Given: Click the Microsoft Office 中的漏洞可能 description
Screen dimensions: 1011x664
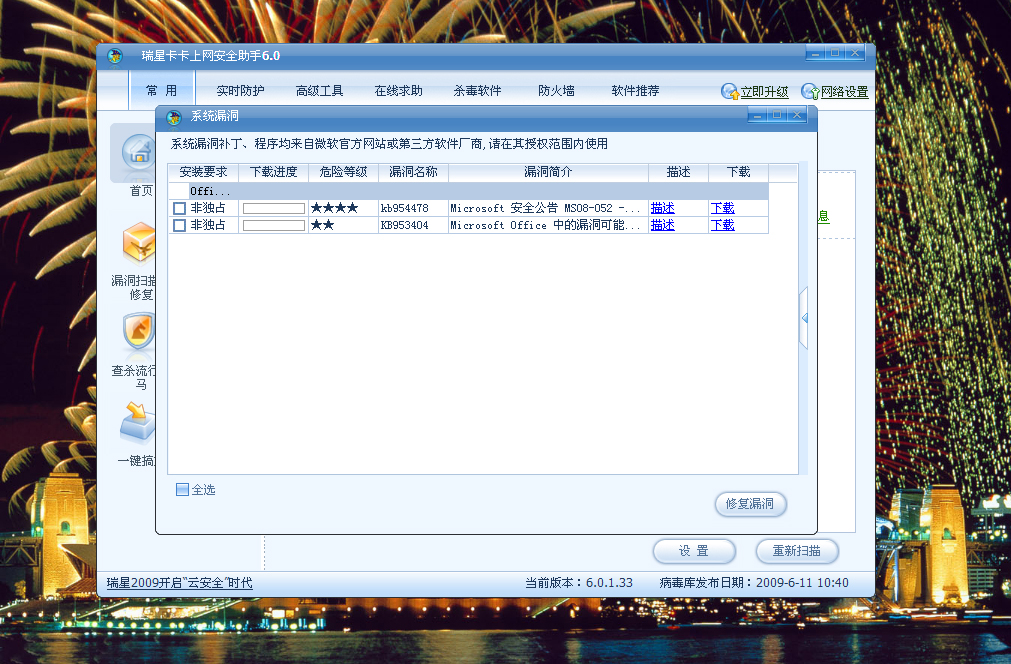Looking at the screenshot, I should click(545, 225).
